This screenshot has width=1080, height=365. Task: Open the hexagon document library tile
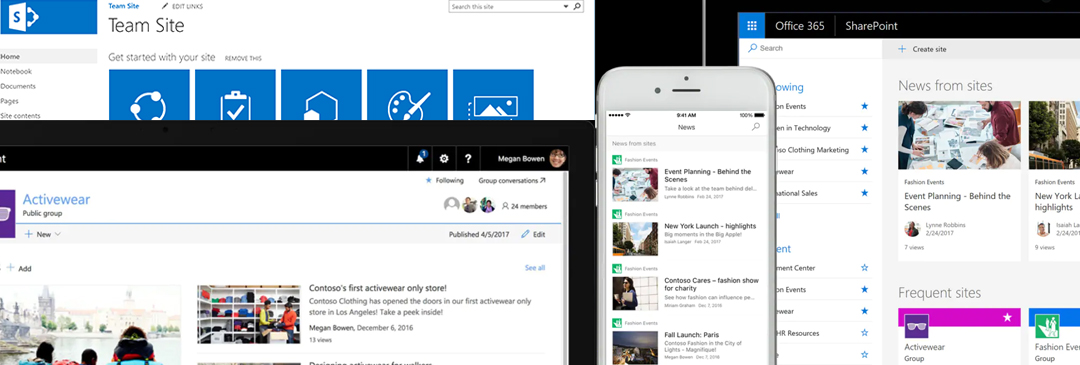tap(321, 95)
